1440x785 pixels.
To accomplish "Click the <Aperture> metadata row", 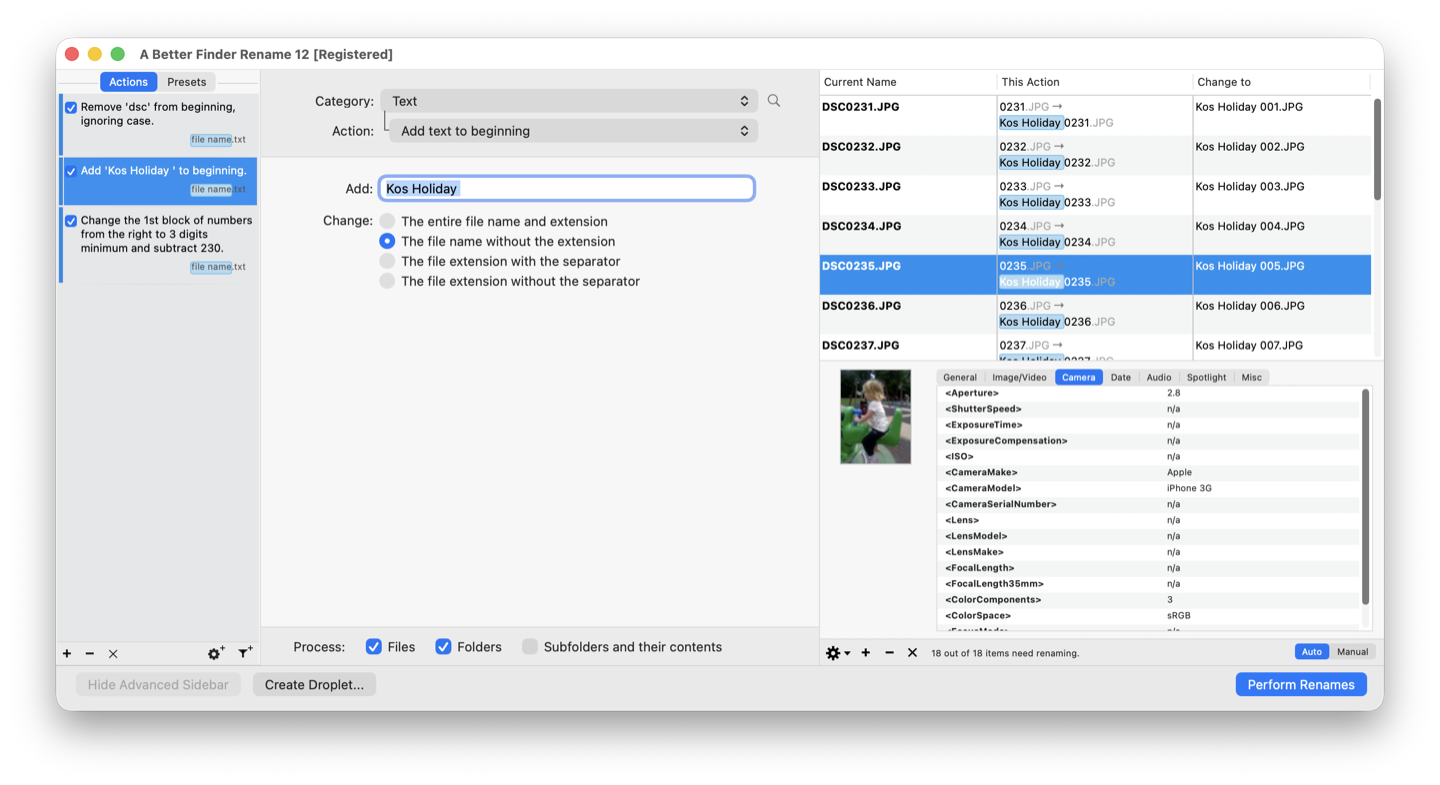I will point(1150,393).
